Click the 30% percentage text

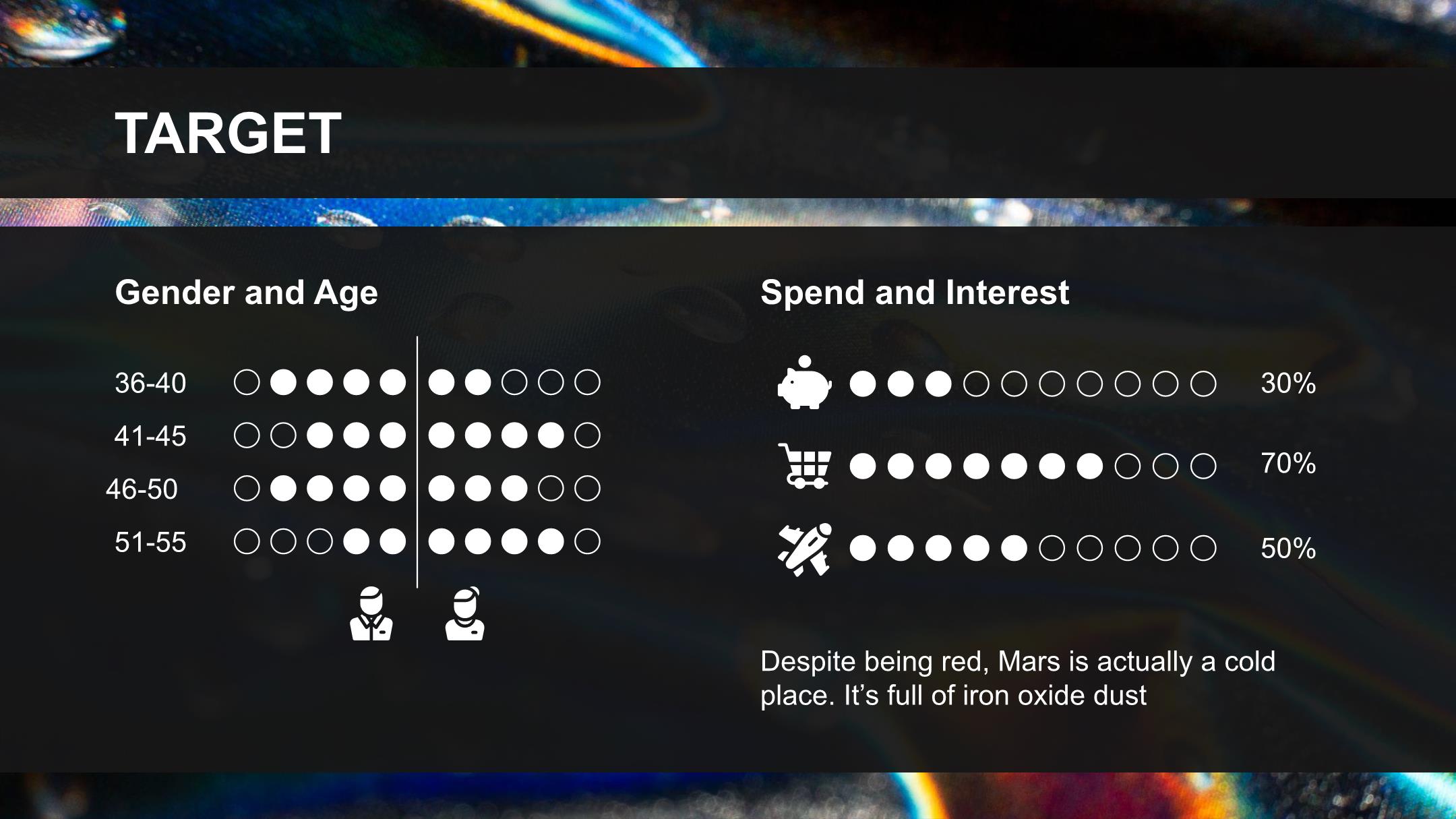(1288, 383)
